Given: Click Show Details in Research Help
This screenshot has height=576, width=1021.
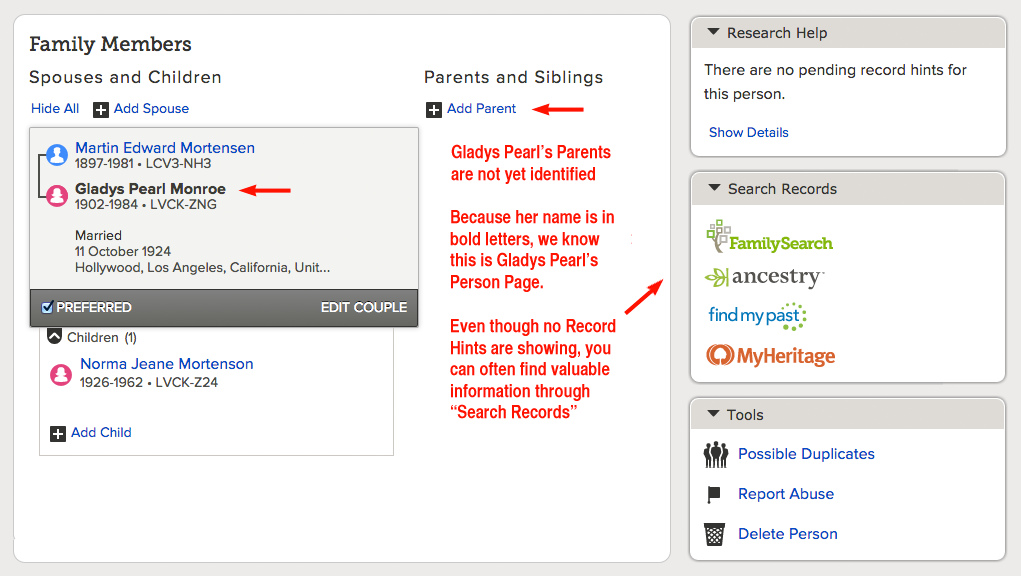Looking at the screenshot, I should pyautogui.click(x=748, y=133).
